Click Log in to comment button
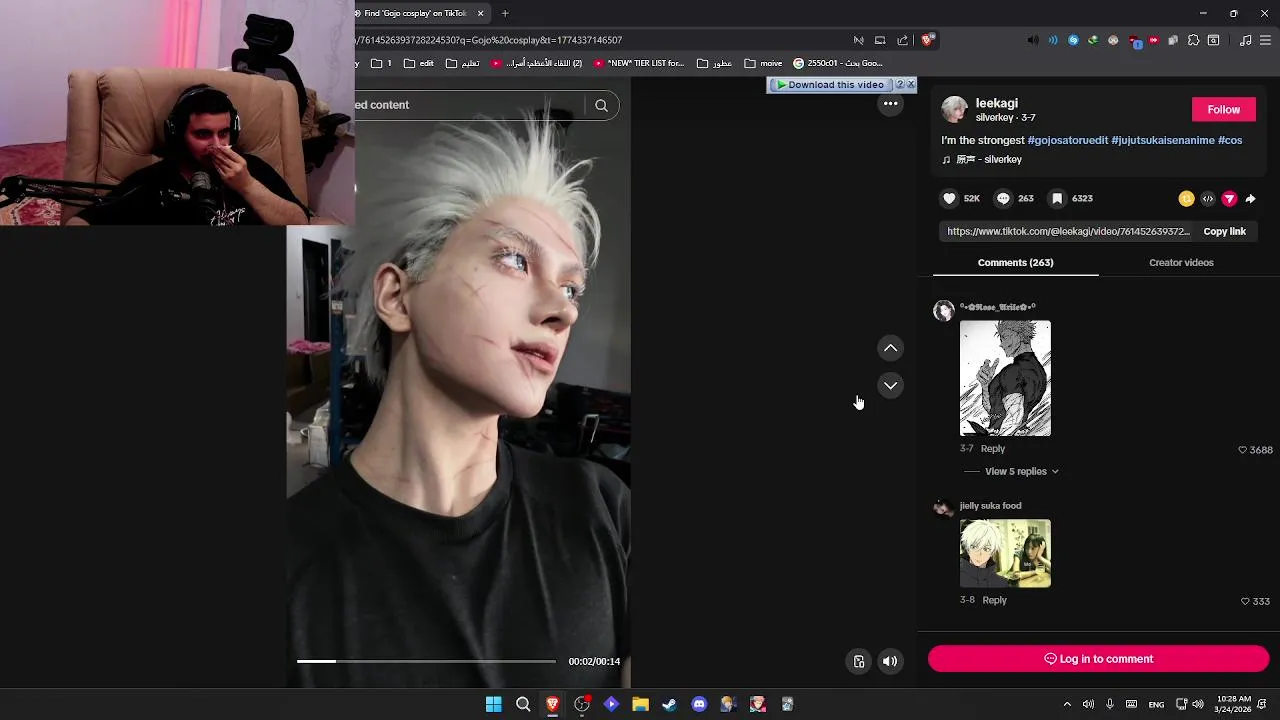Screen dimensions: 1280x720 point(1098,659)
